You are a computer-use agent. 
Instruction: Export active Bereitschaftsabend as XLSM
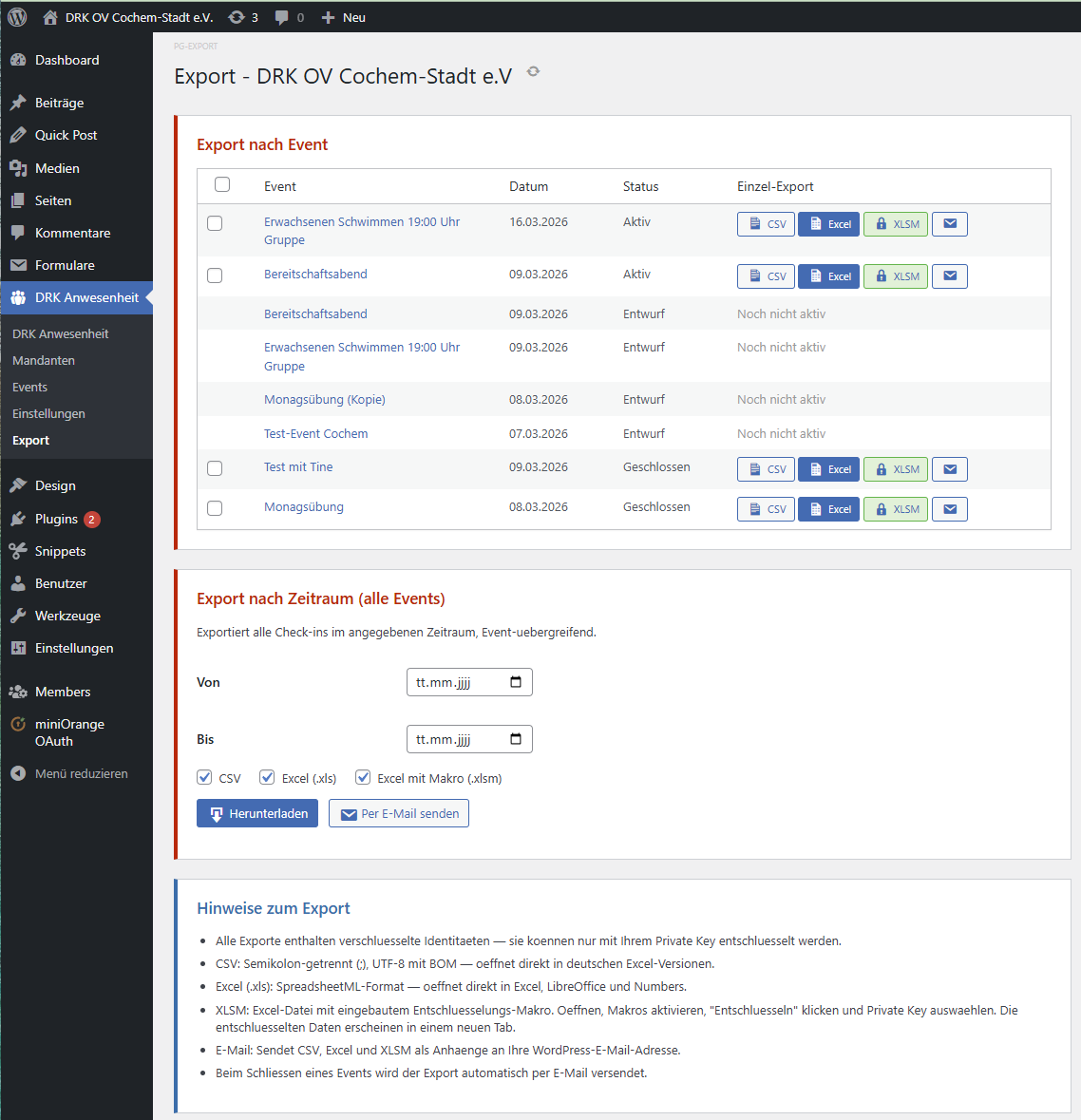pos(896,276)
